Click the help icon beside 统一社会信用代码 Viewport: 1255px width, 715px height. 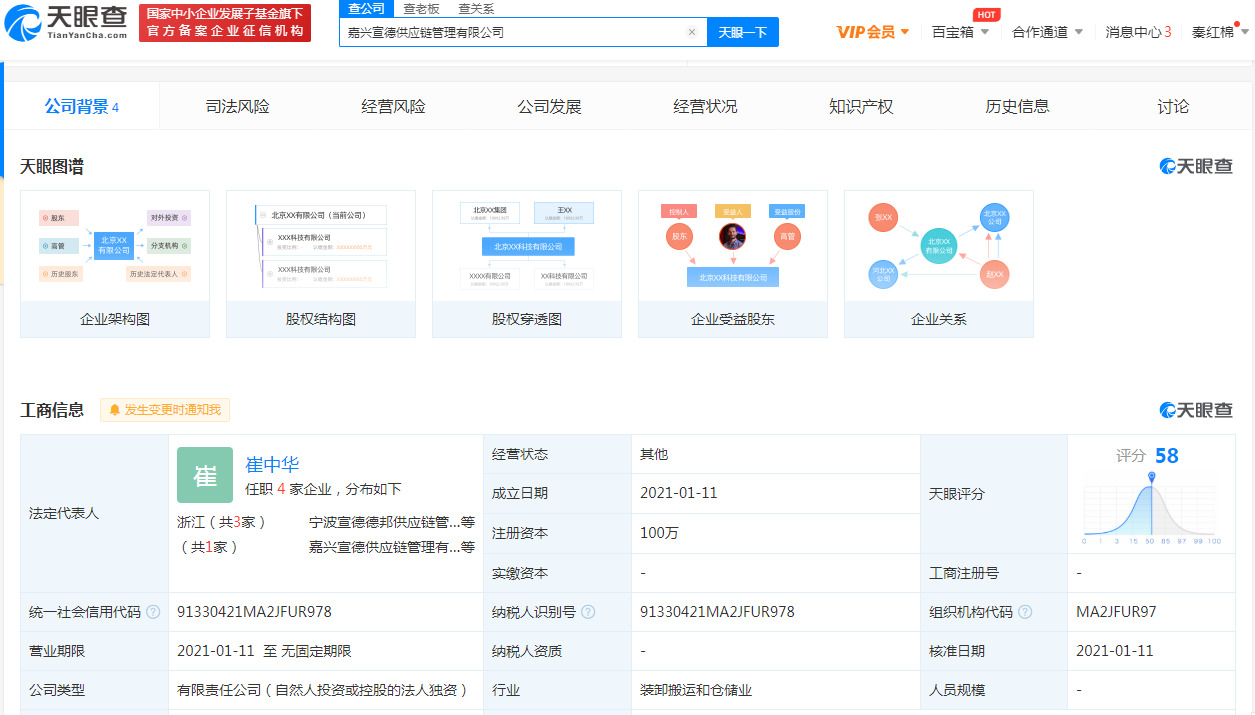pos(153,612)
